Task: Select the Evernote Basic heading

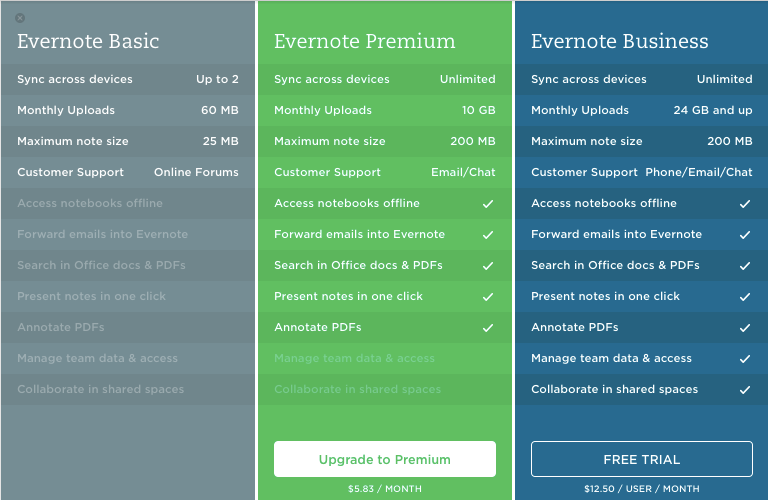Action: pos(88,42)
